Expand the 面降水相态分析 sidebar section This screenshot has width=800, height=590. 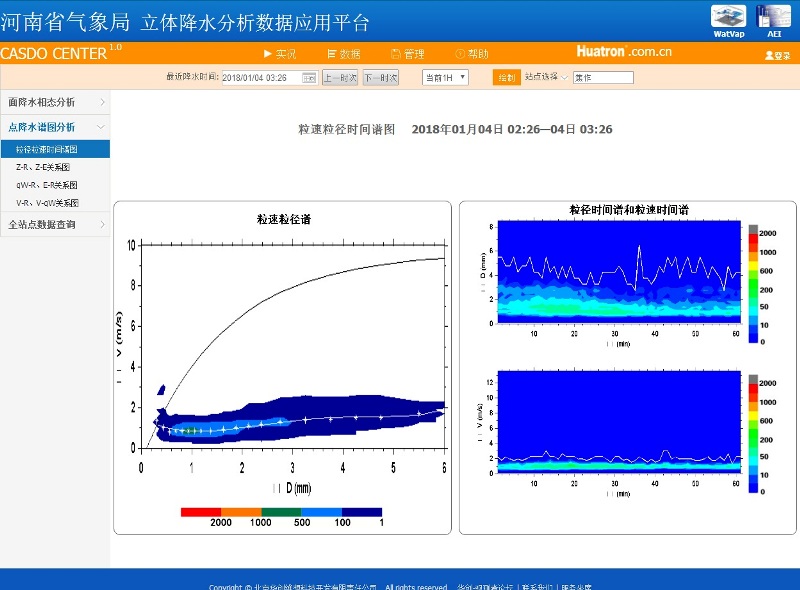click(55, 102)
